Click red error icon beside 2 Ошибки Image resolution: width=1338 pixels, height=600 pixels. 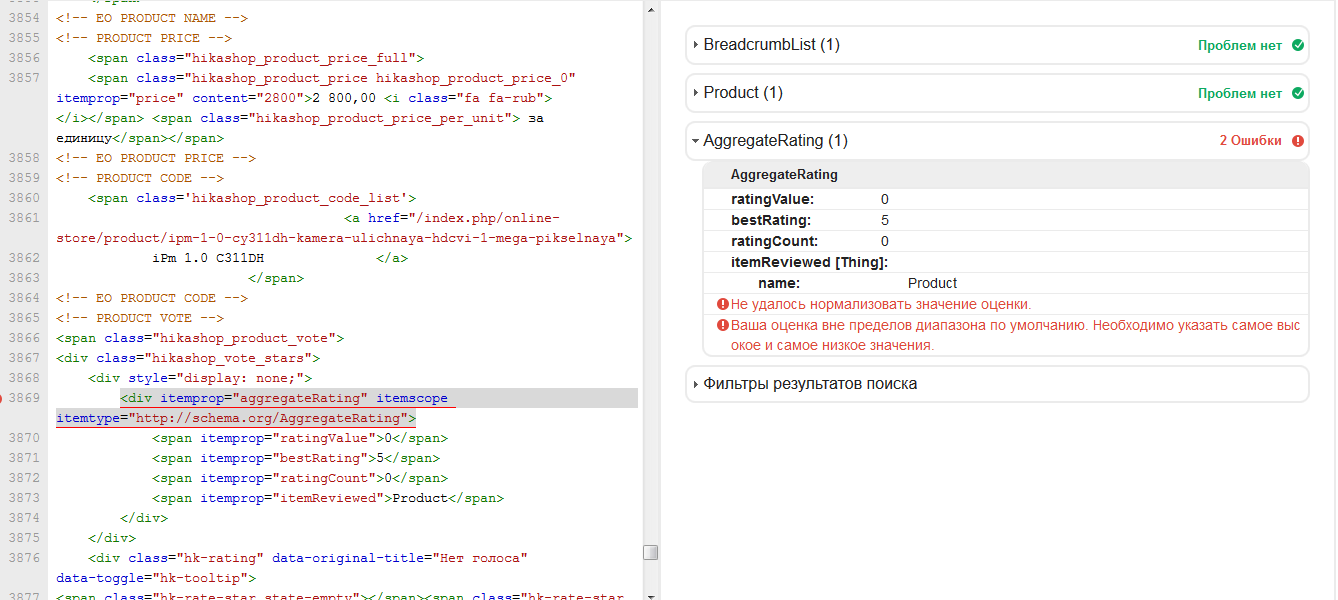coord(1297,141)
